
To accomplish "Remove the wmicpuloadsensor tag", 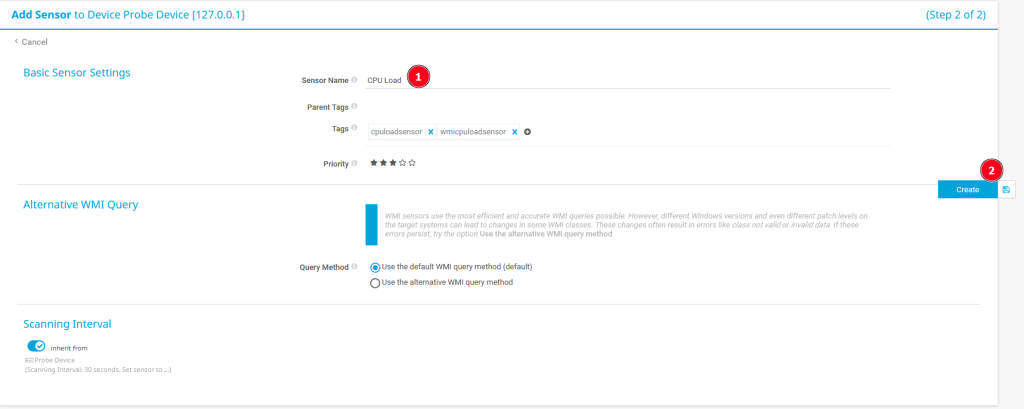I will point(515,132).
